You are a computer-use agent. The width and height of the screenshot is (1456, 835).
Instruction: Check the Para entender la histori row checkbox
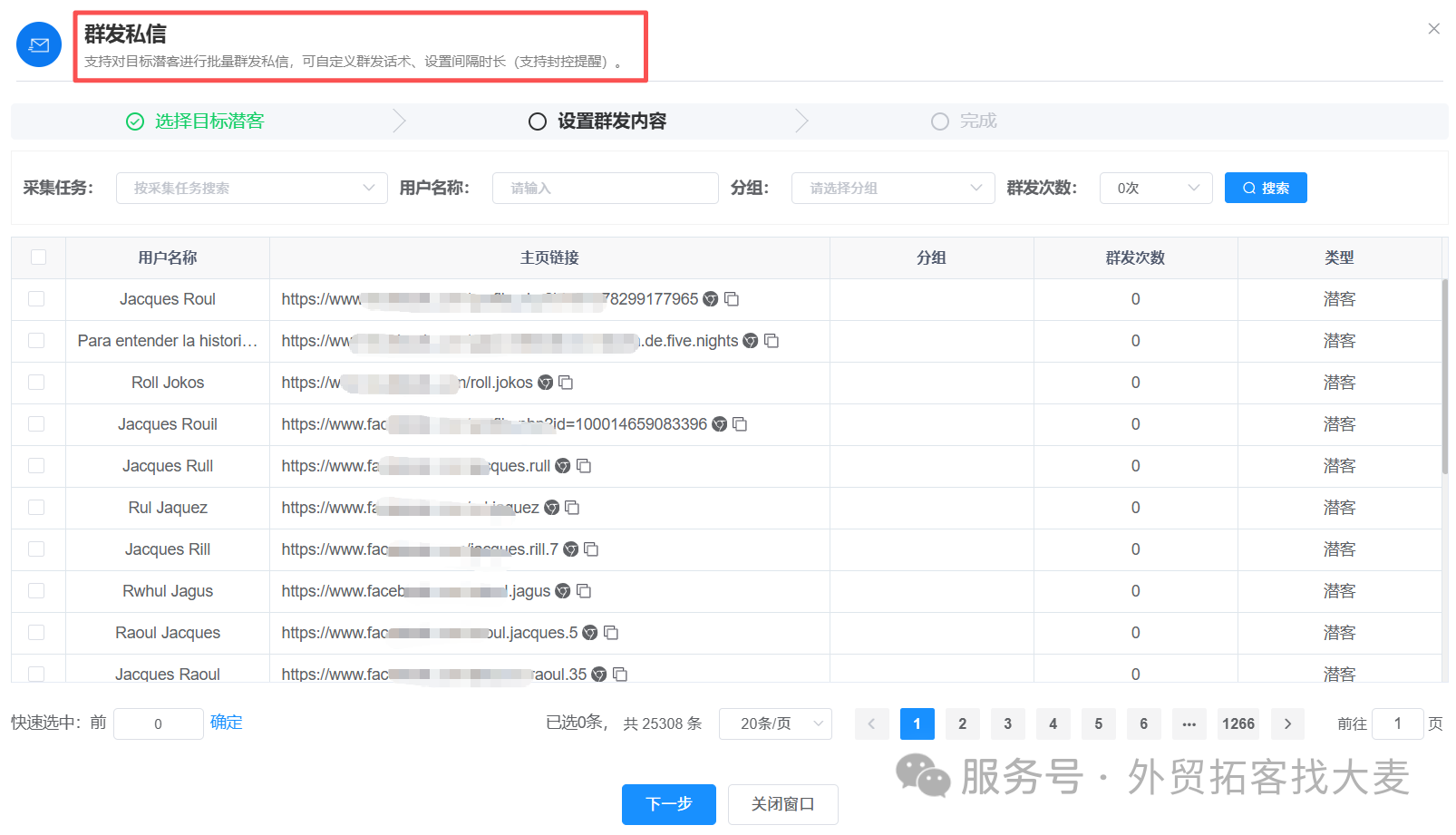pyautogui.click(x=36, y=341)
